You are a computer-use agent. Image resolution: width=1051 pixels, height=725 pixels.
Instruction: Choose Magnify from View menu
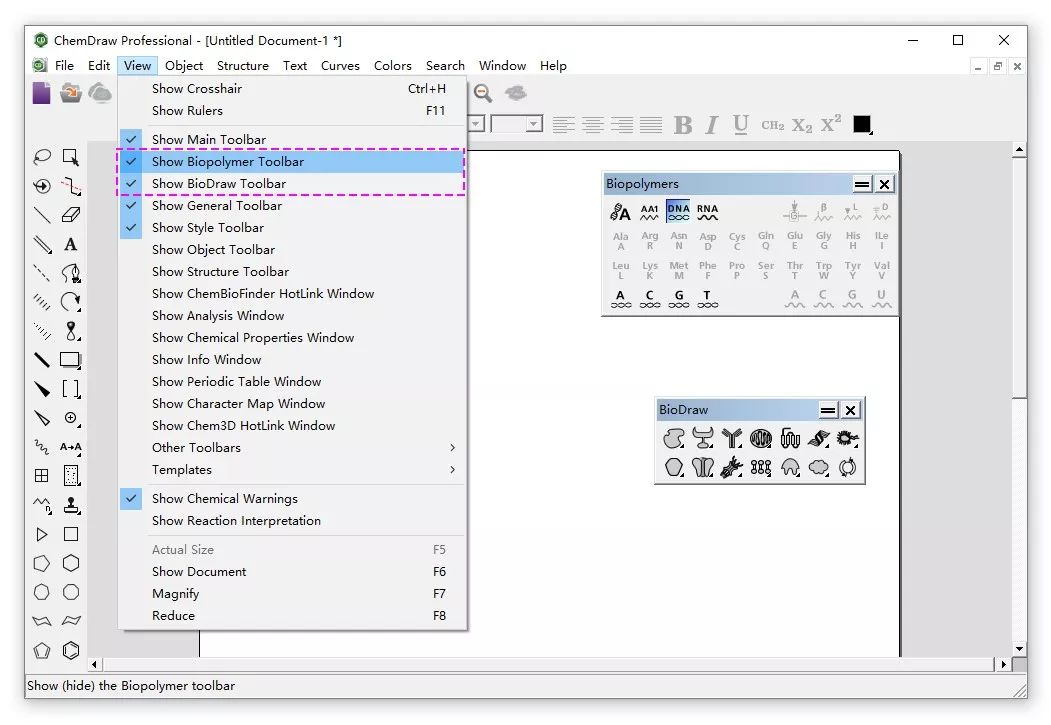tap(292, 594)
